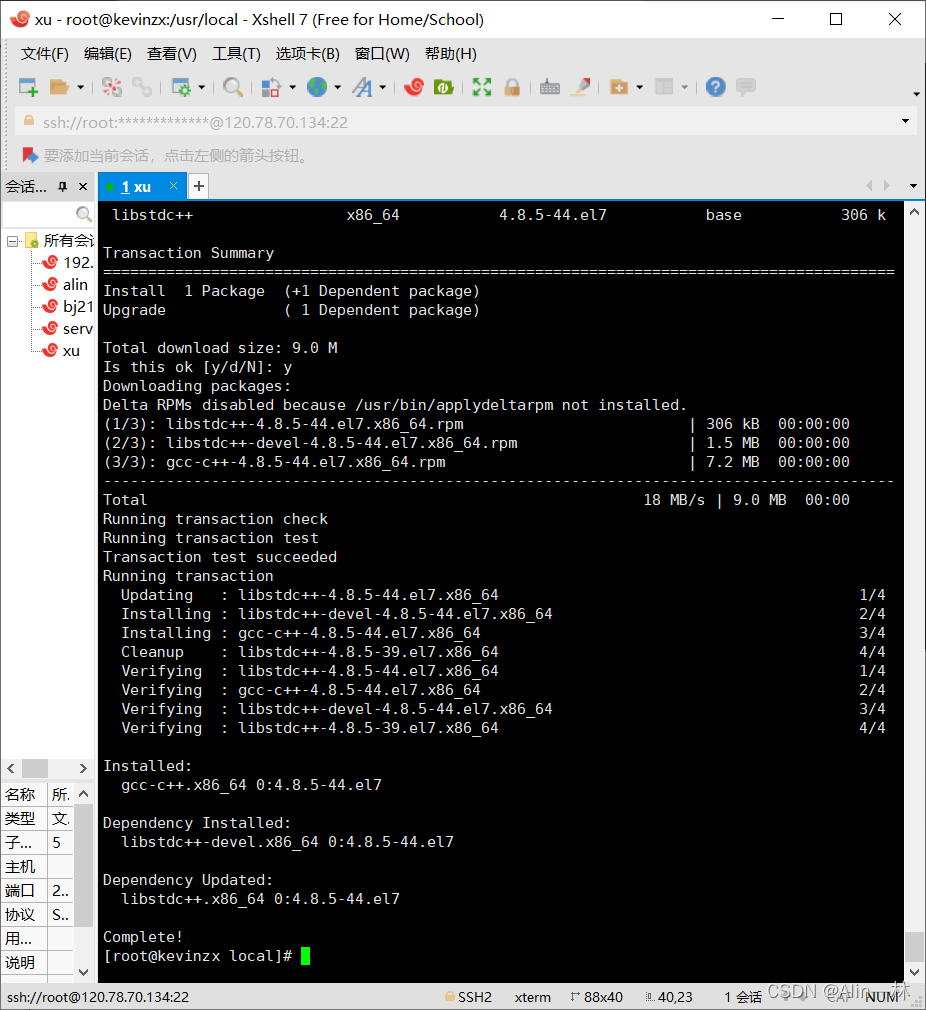
Task: Open the 选项卡(B) menu
Action: [x=307, y=53]
